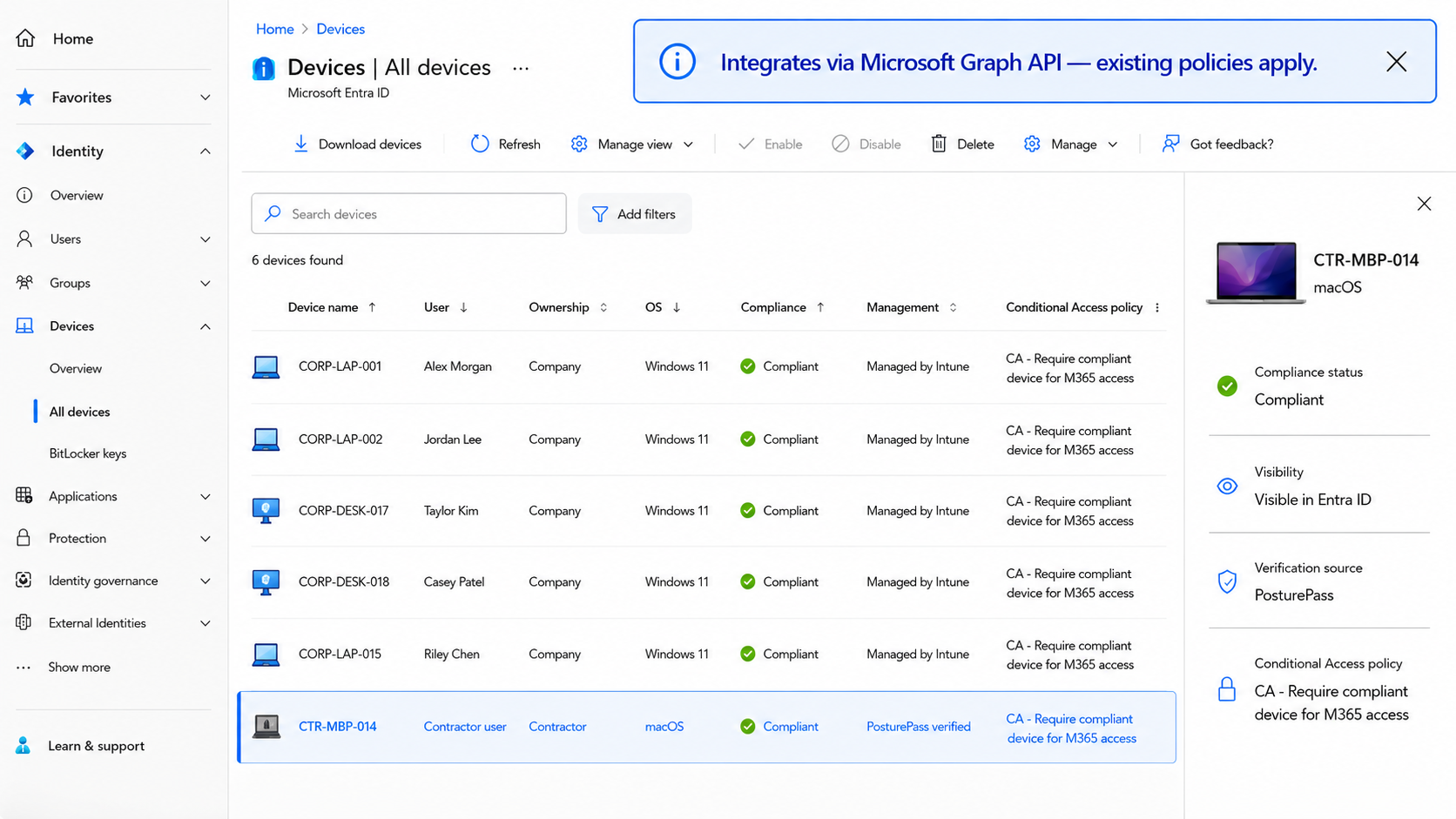Viewport: 1456px width, 819px height.
Task: Click the Applications grid icon
Action: tap(24, 496)
